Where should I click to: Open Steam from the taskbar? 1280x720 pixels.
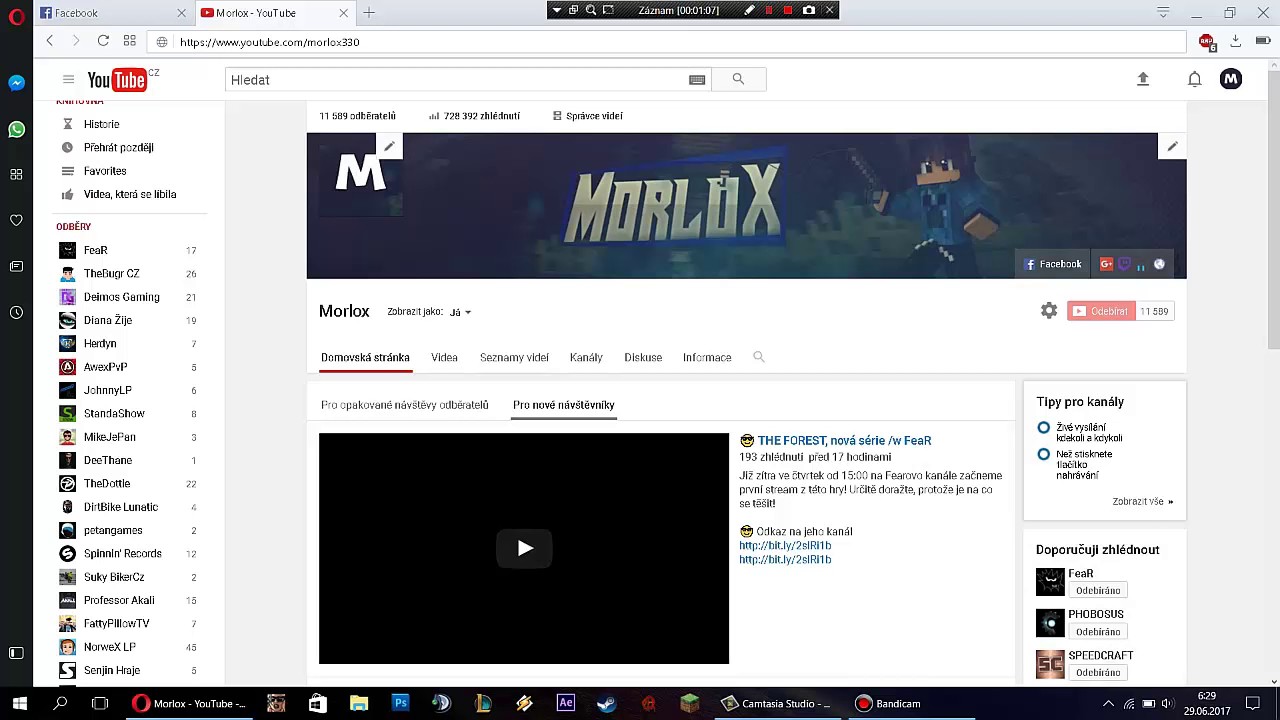click(607, 703)
